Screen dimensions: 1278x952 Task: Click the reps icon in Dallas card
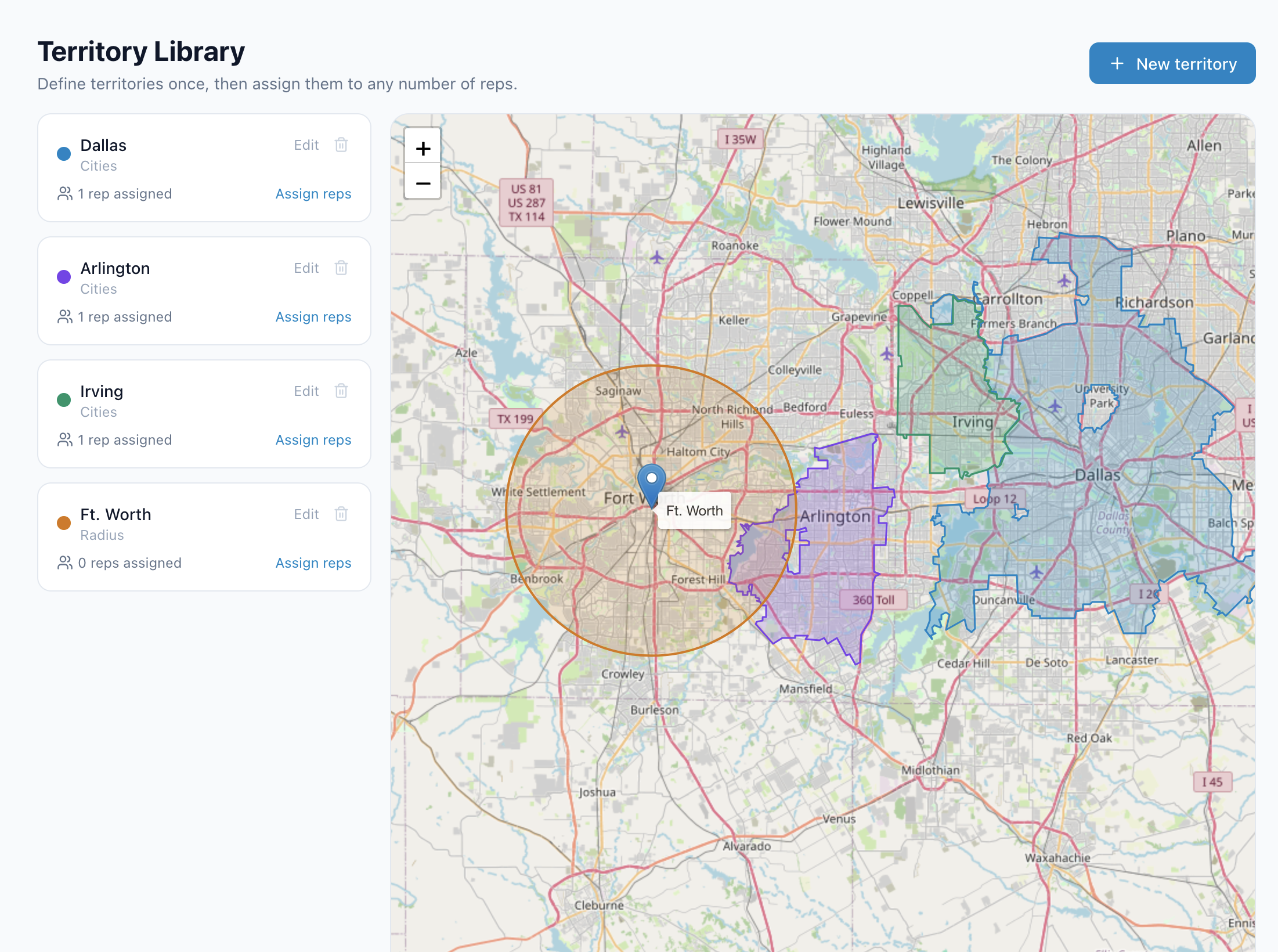point(65,193)
